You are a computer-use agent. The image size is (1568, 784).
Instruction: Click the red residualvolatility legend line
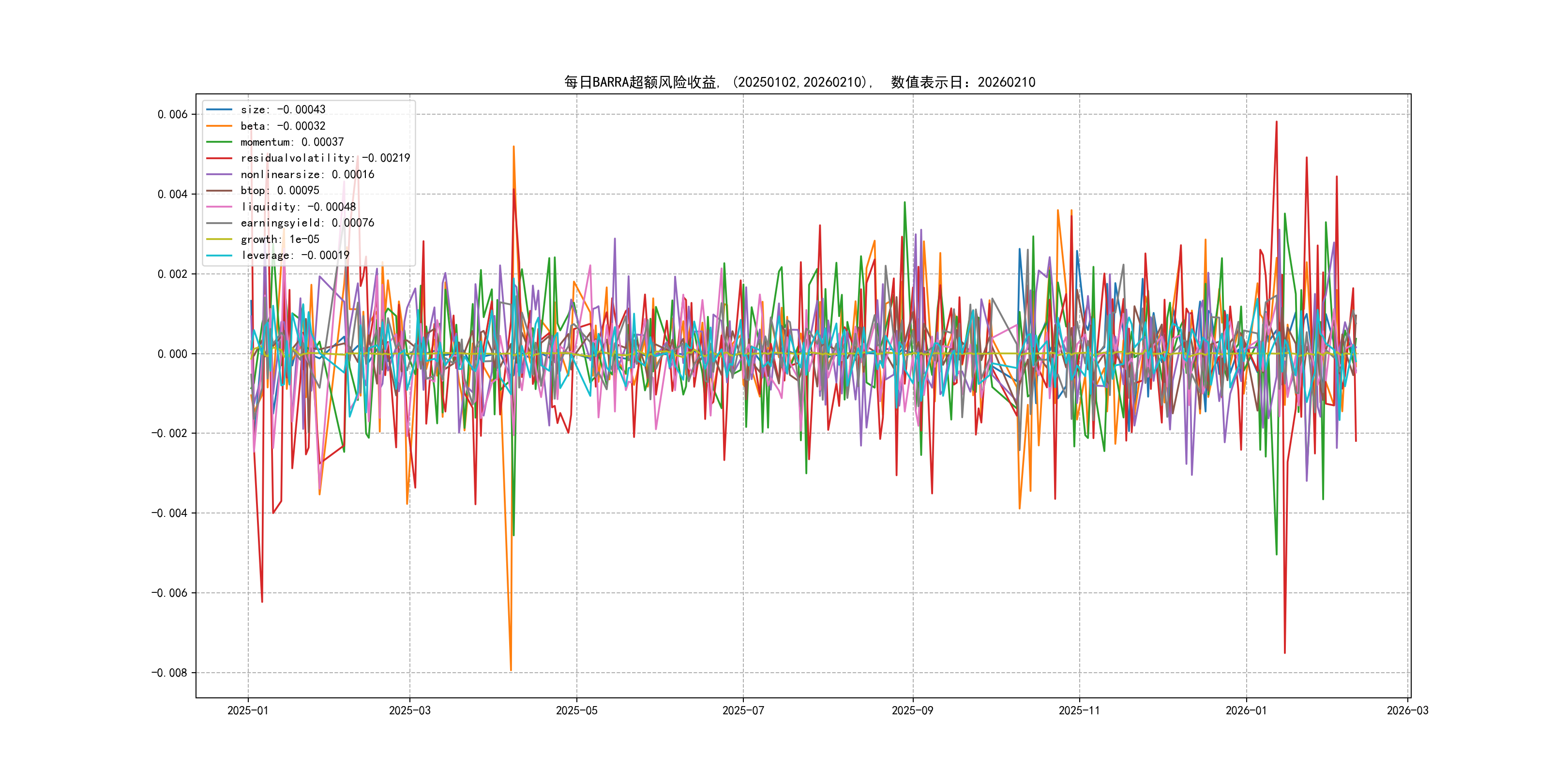pos(219,158)
